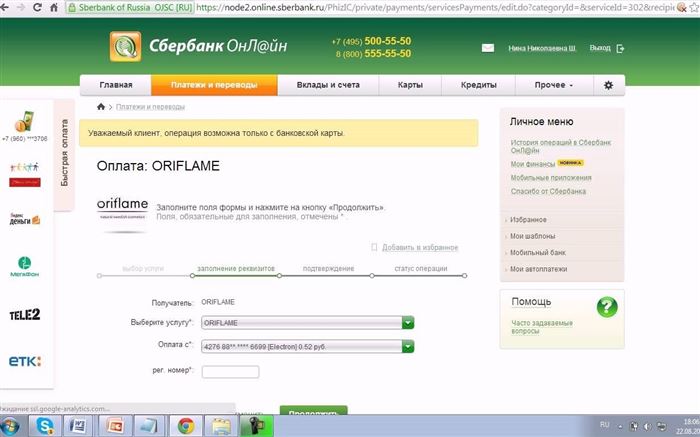Click the home icon in breadcrumb
Screen dimensions: 700x437
pyautogui.click(x=101, y=107)
